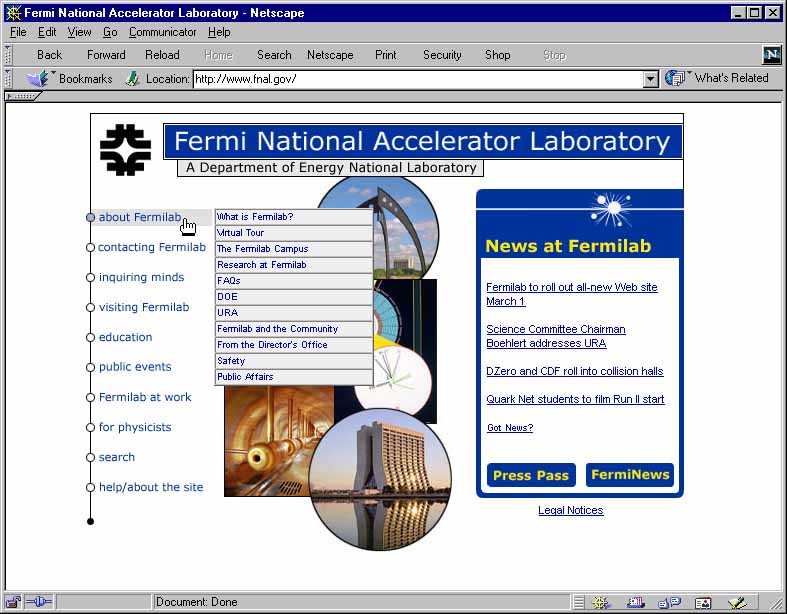Reload the current page

162,55
